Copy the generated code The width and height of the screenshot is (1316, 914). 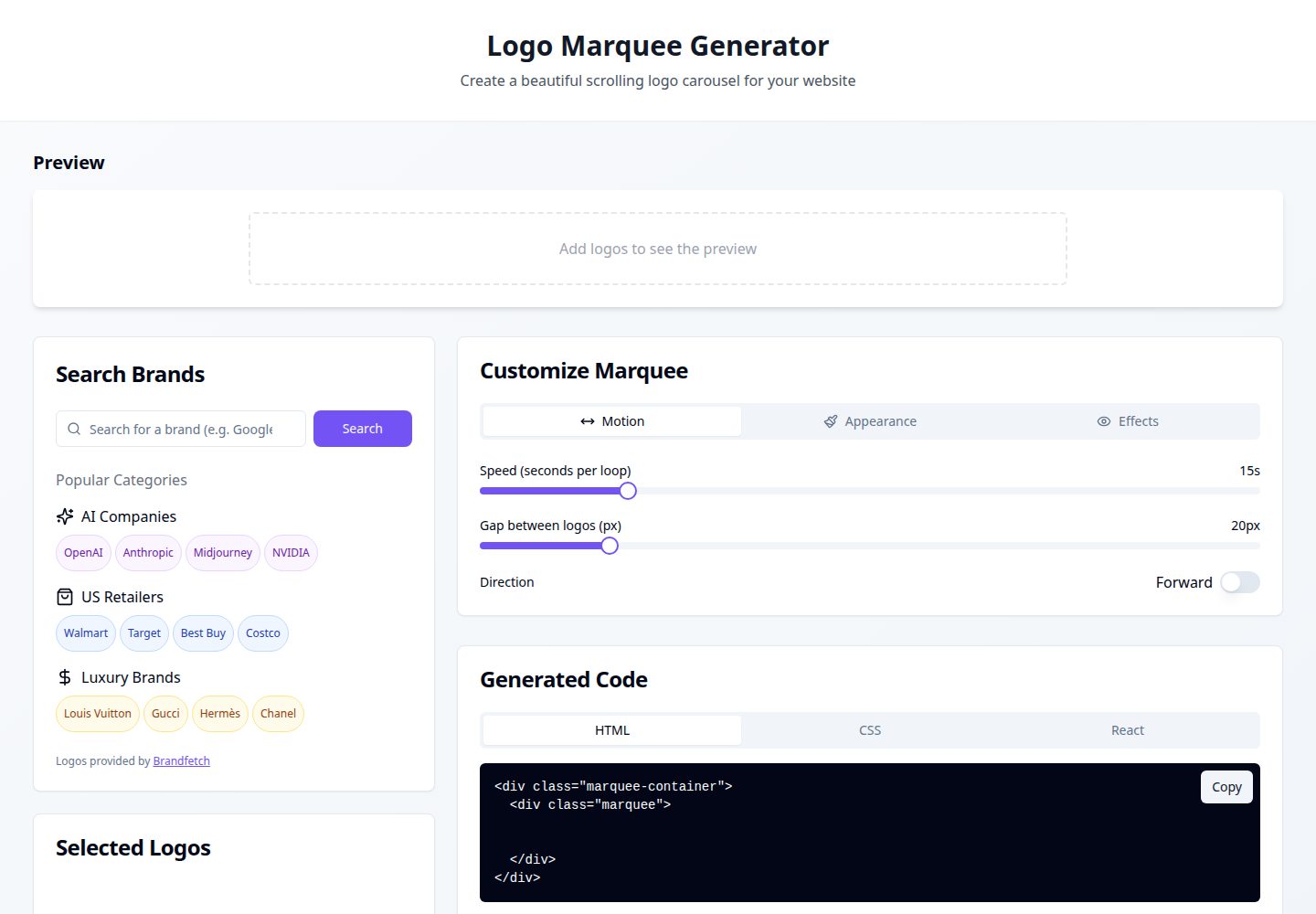pyautogui.click(x=1226, y=787)
